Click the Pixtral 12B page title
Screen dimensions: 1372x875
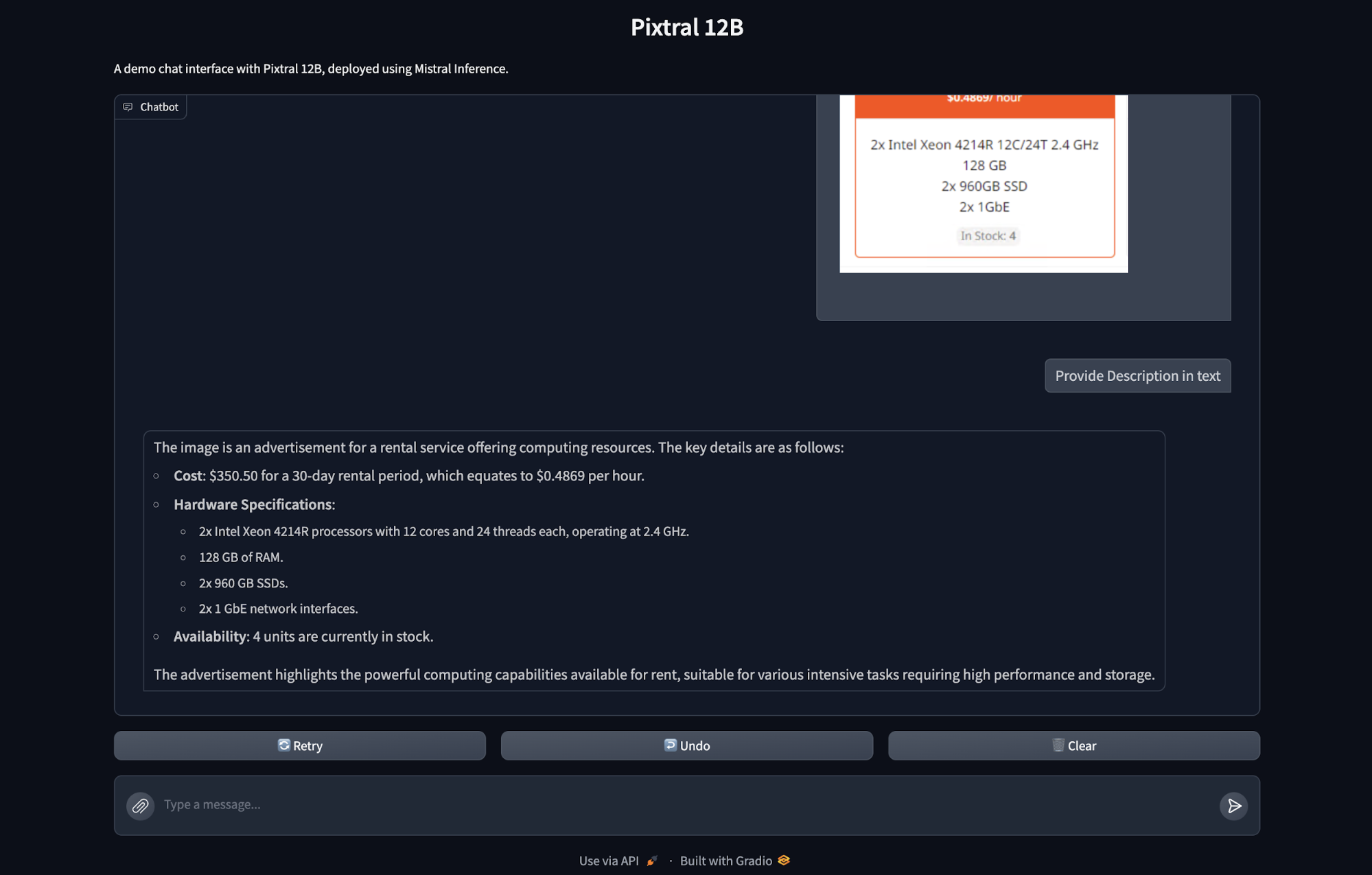tap(686, 27)
